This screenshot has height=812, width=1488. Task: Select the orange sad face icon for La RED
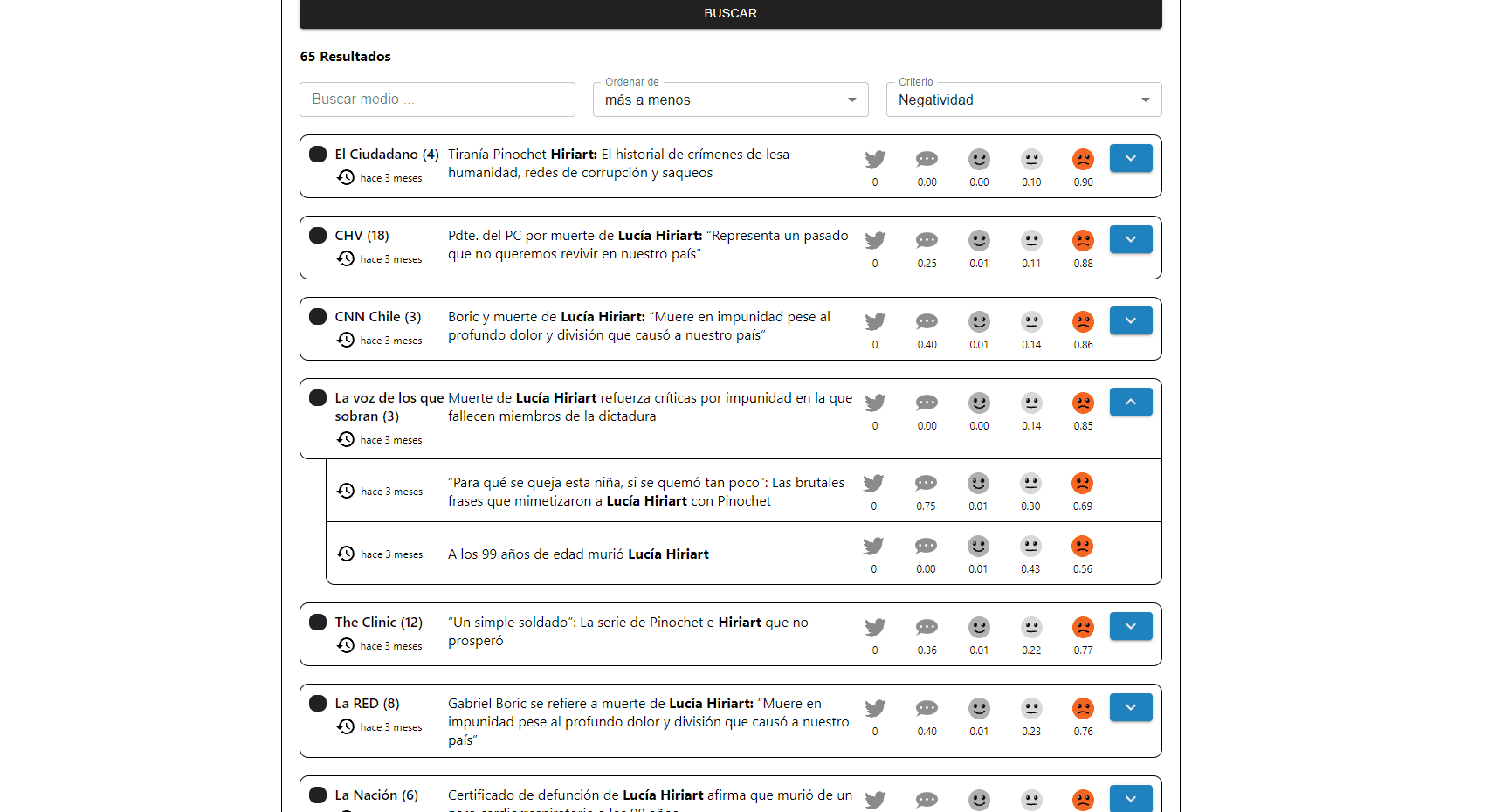(1083, 708)
